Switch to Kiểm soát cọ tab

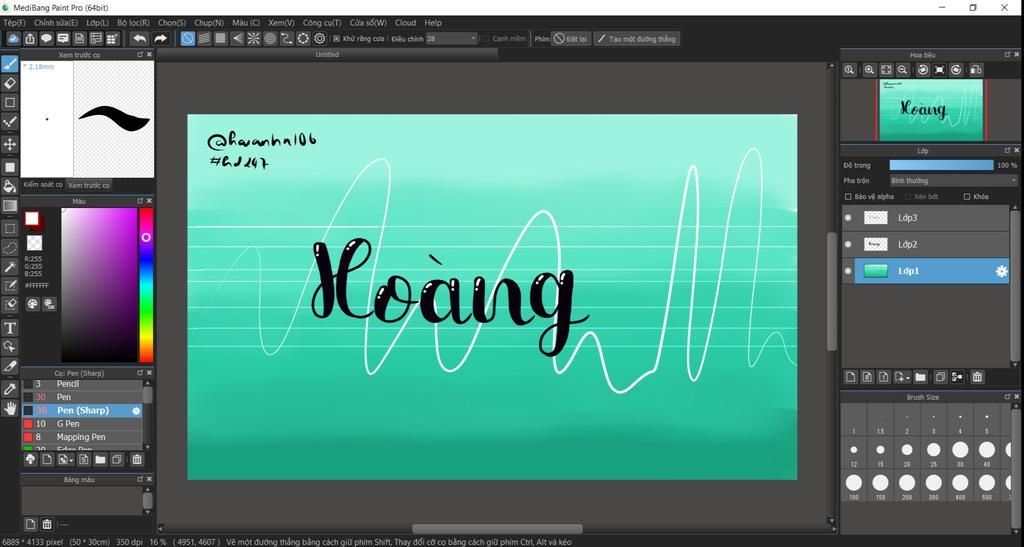[x=43, y=185]
